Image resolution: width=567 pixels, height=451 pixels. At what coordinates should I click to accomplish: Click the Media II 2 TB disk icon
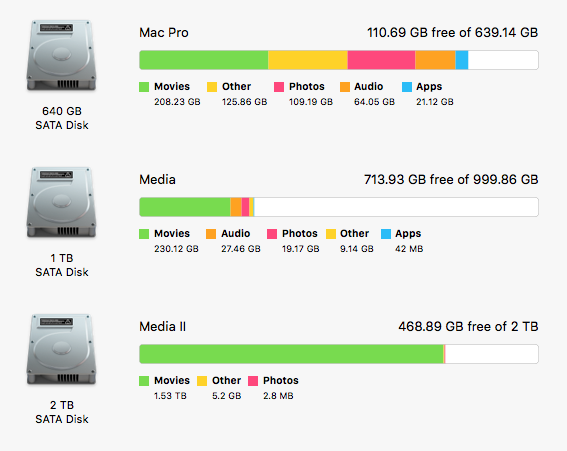(61, 349)
